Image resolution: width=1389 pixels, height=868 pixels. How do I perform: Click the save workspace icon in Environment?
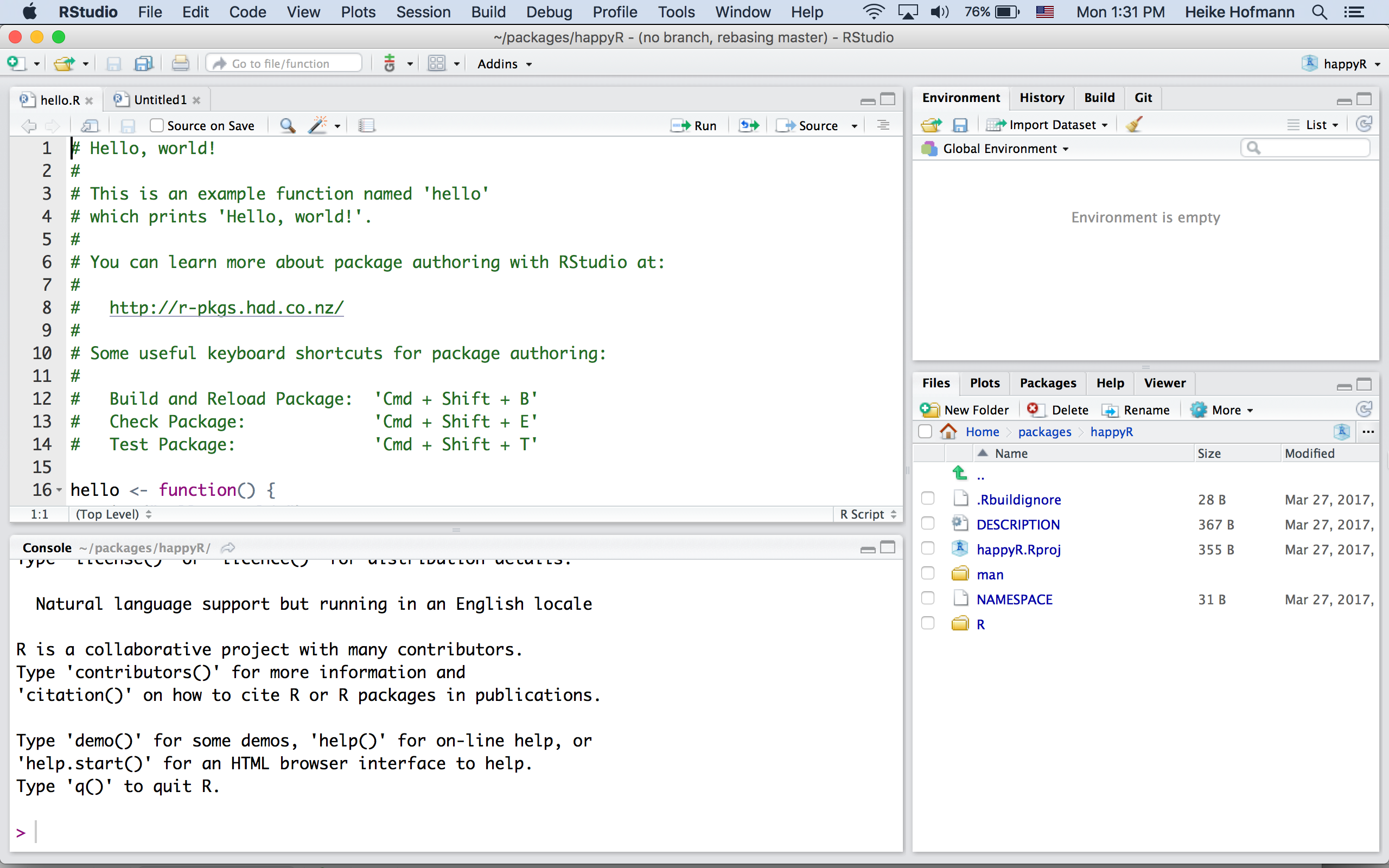coord(960,125)
